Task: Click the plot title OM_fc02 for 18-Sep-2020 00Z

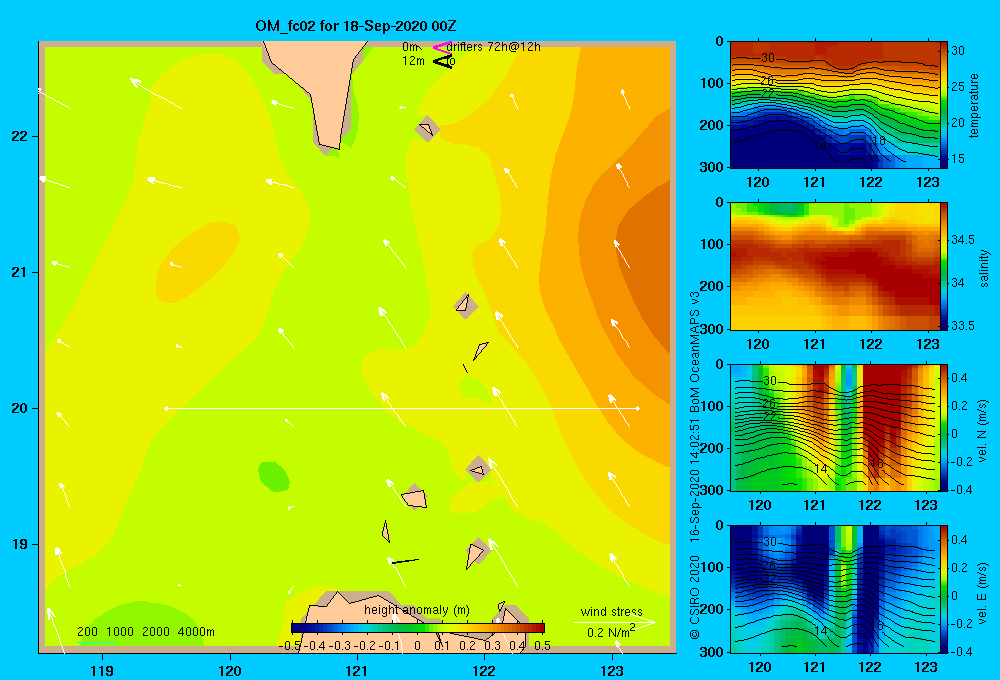Action: point(356,26)
